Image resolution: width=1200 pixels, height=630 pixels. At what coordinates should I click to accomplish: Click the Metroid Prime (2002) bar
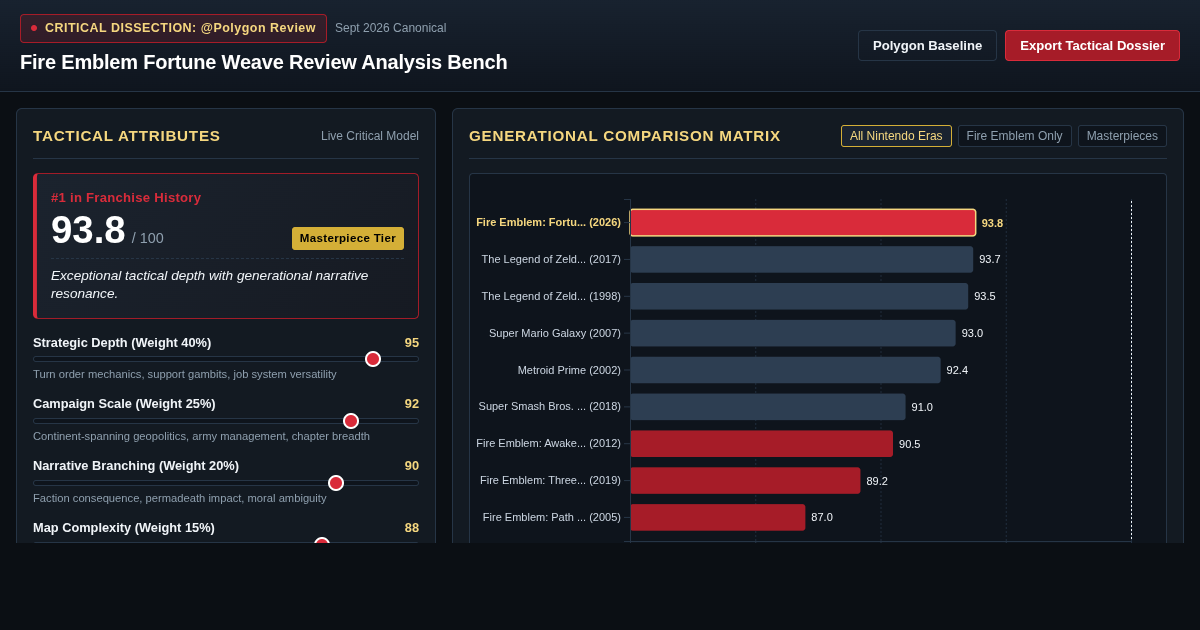785,370
